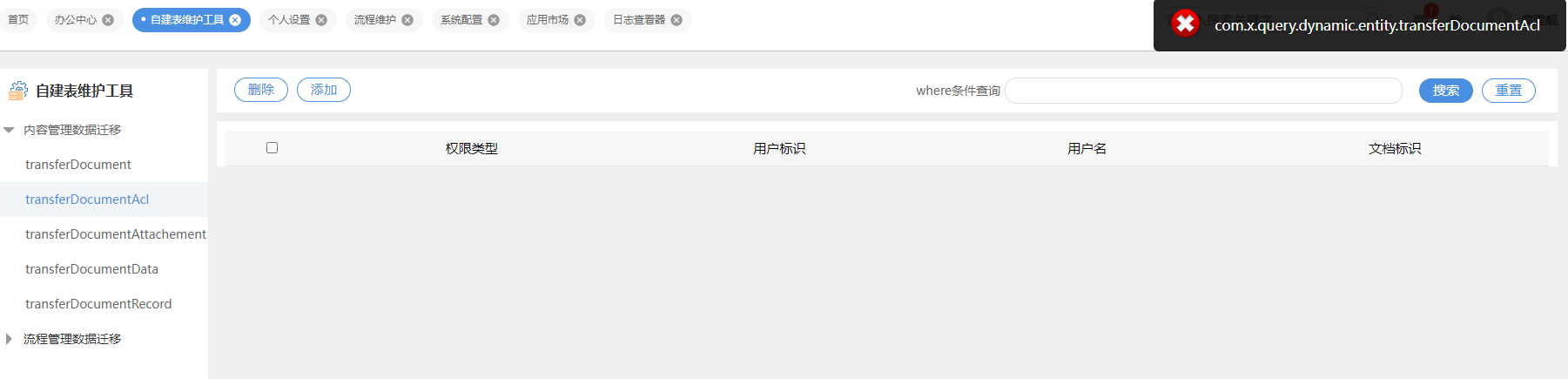This screenshot has height=379, width=1568.
Task: Click the 添加 button
Action: 324,90
